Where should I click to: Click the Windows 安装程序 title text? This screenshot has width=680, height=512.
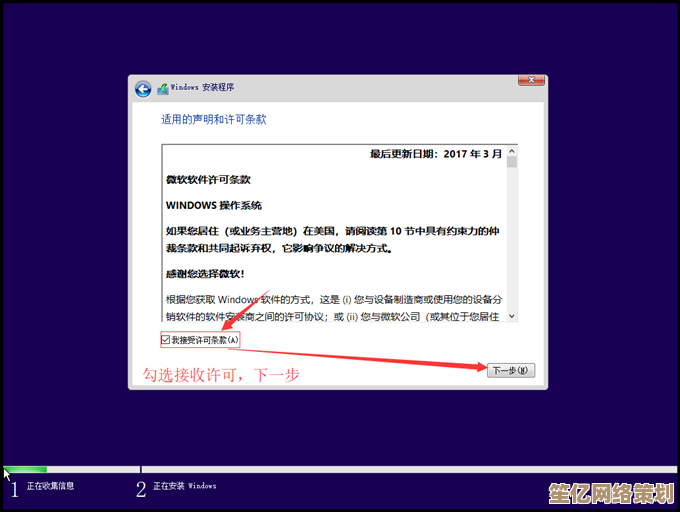click(x=203, y=88)
